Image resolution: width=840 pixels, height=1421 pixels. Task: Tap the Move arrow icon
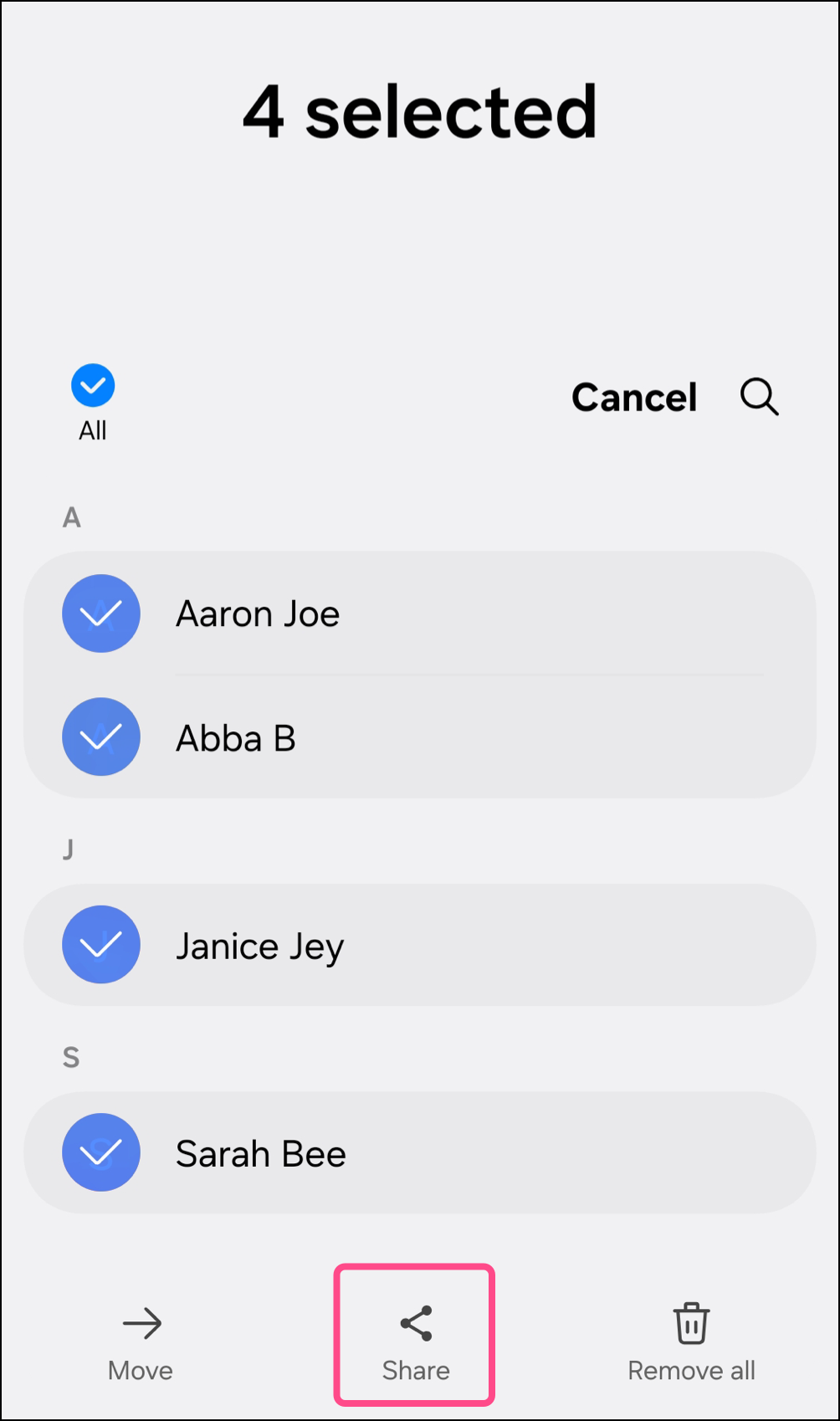click(141, 1323)
